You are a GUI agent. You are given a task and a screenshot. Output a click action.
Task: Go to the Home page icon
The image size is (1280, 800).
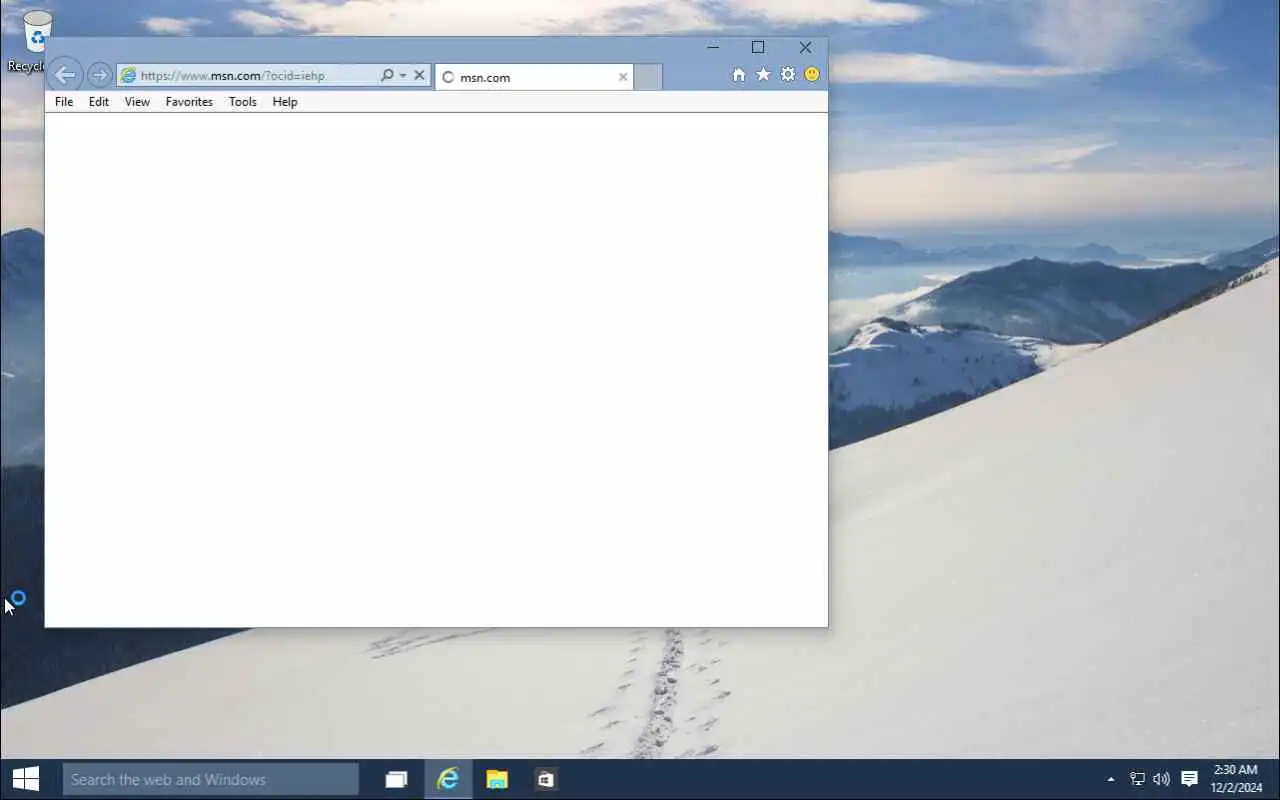[x=739, y=75]
